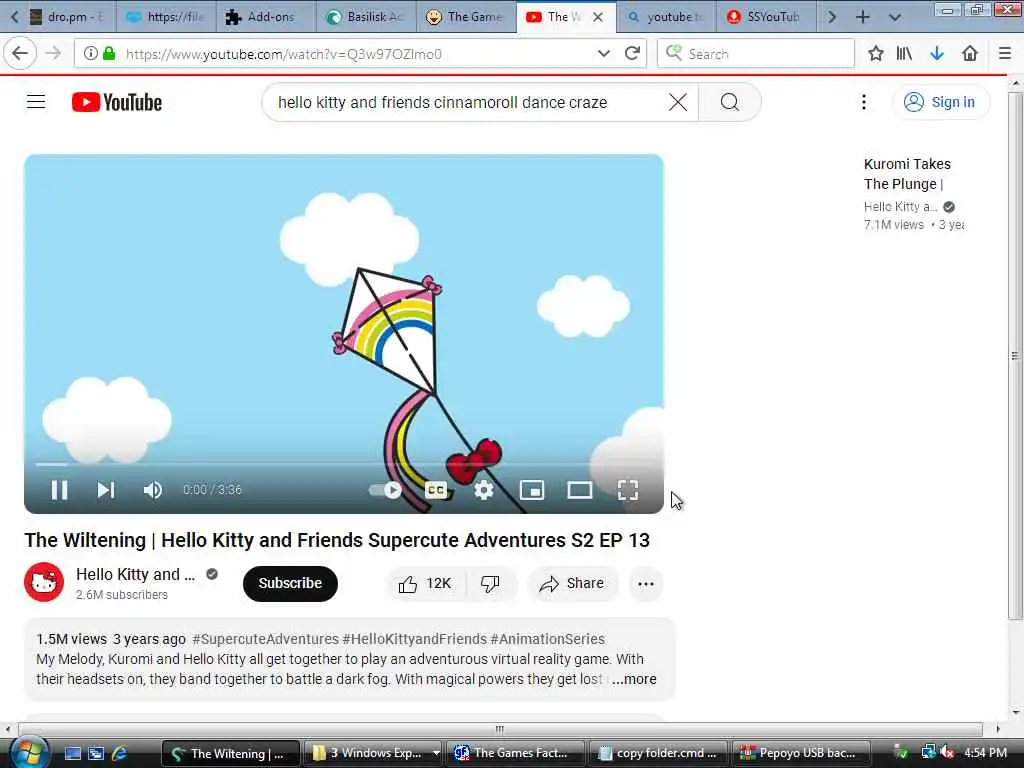The image size is (1024, 768).
Task: Bookmark this page star icon
Action: 876,54
